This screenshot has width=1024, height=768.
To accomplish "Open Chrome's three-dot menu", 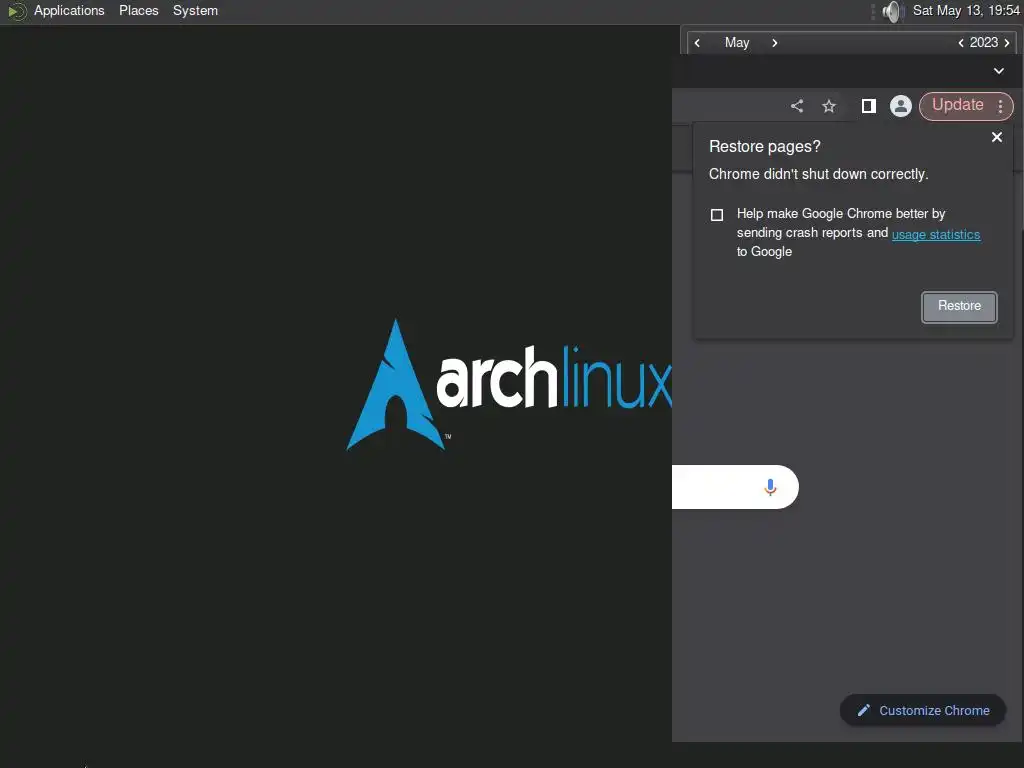I will coord(1000,106).
